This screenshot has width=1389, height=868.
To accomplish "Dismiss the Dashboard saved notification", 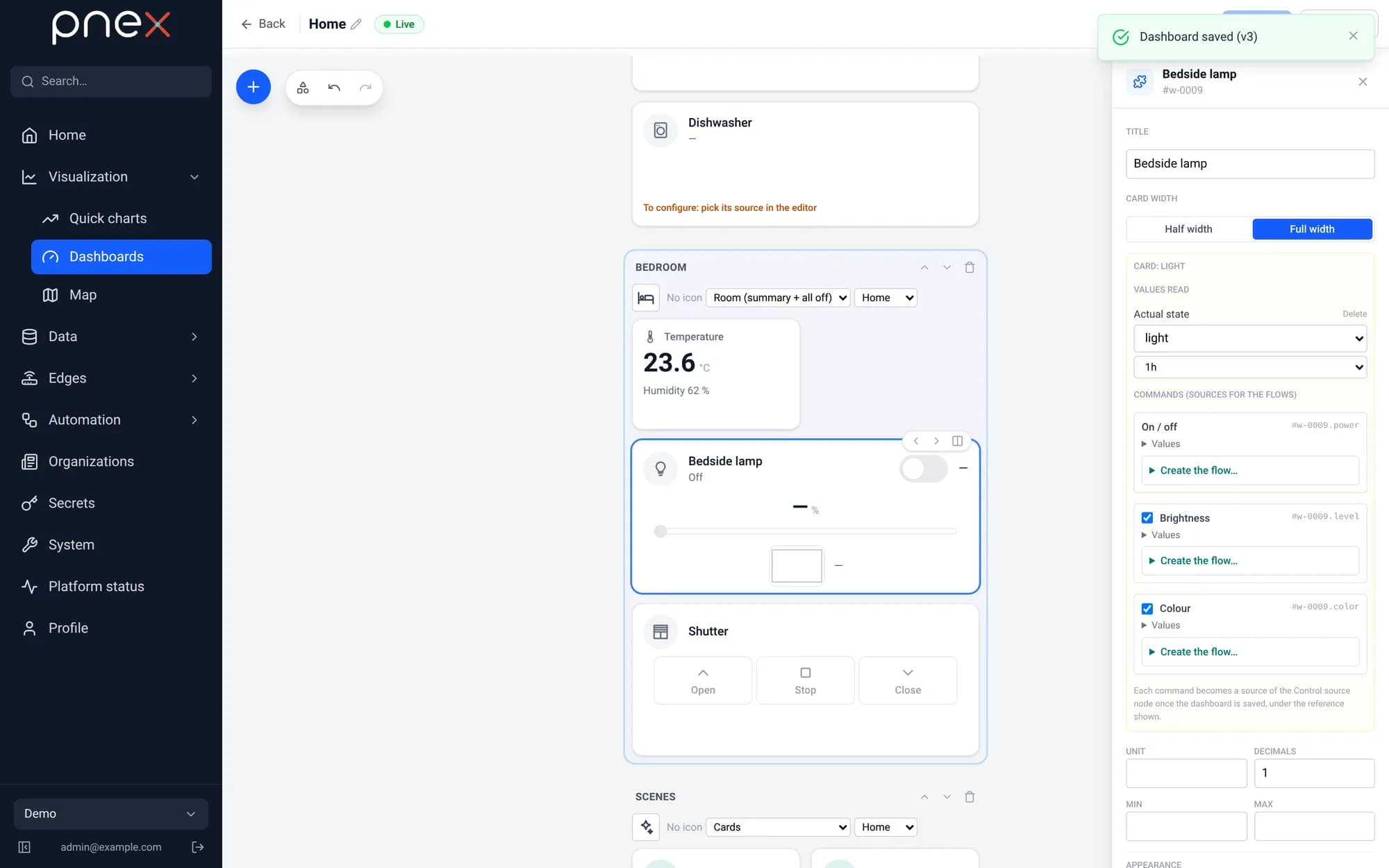I will (x=1353, y=36).
